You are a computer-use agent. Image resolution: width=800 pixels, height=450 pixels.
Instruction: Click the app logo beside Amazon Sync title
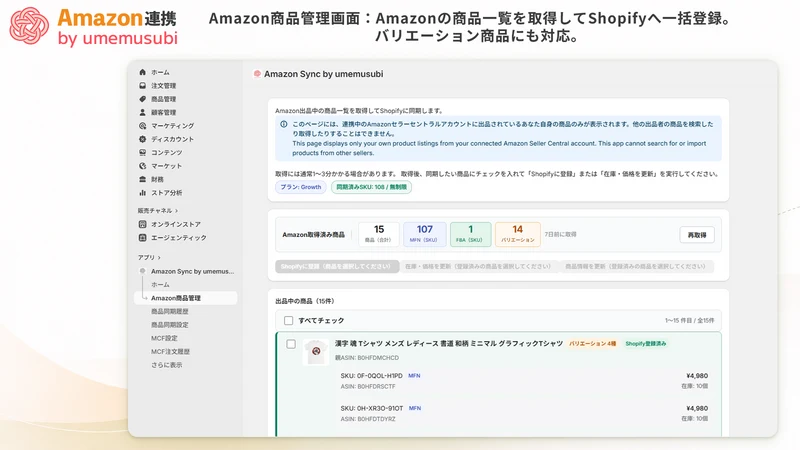pos(257,74)
